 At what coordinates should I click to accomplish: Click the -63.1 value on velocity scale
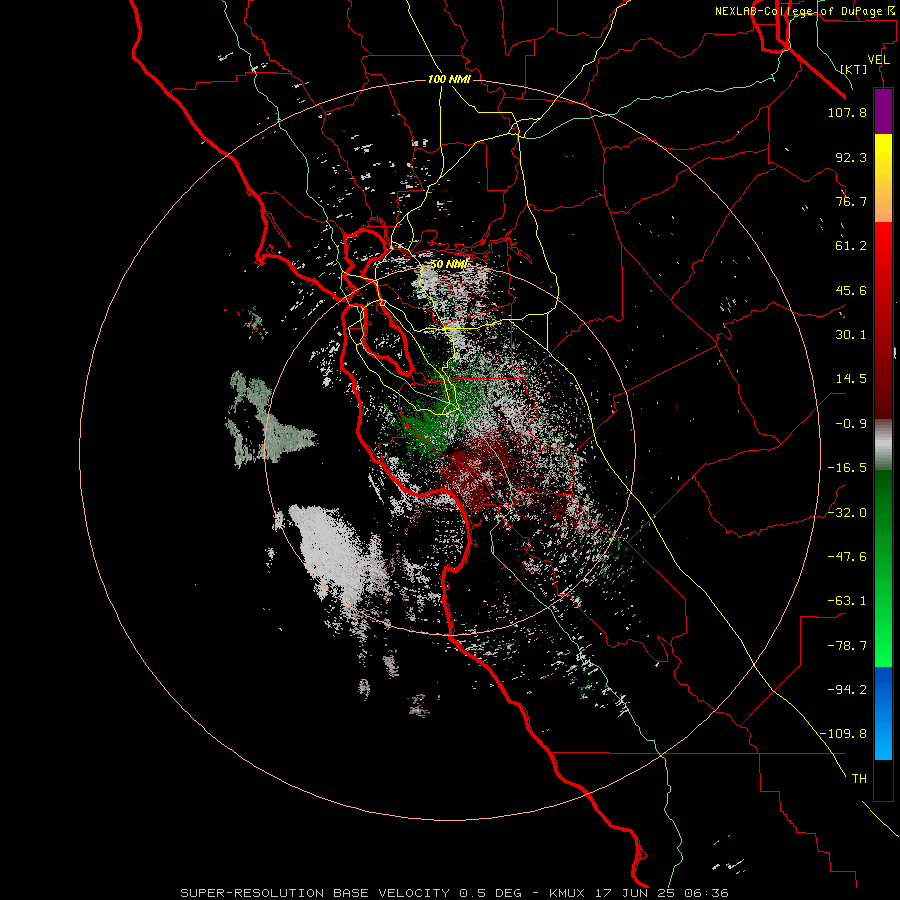847,601
